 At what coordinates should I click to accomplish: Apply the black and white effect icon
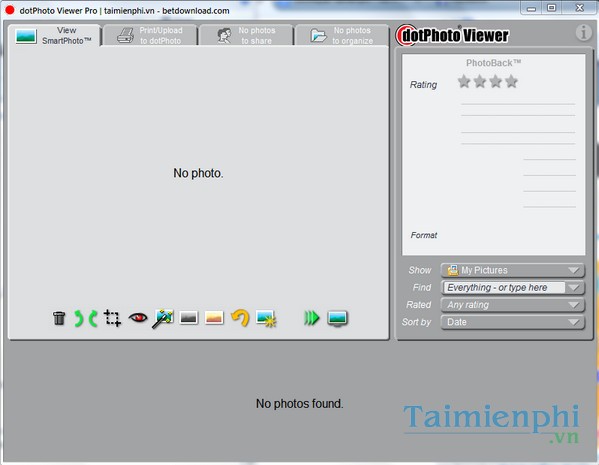tap(188, 318)
